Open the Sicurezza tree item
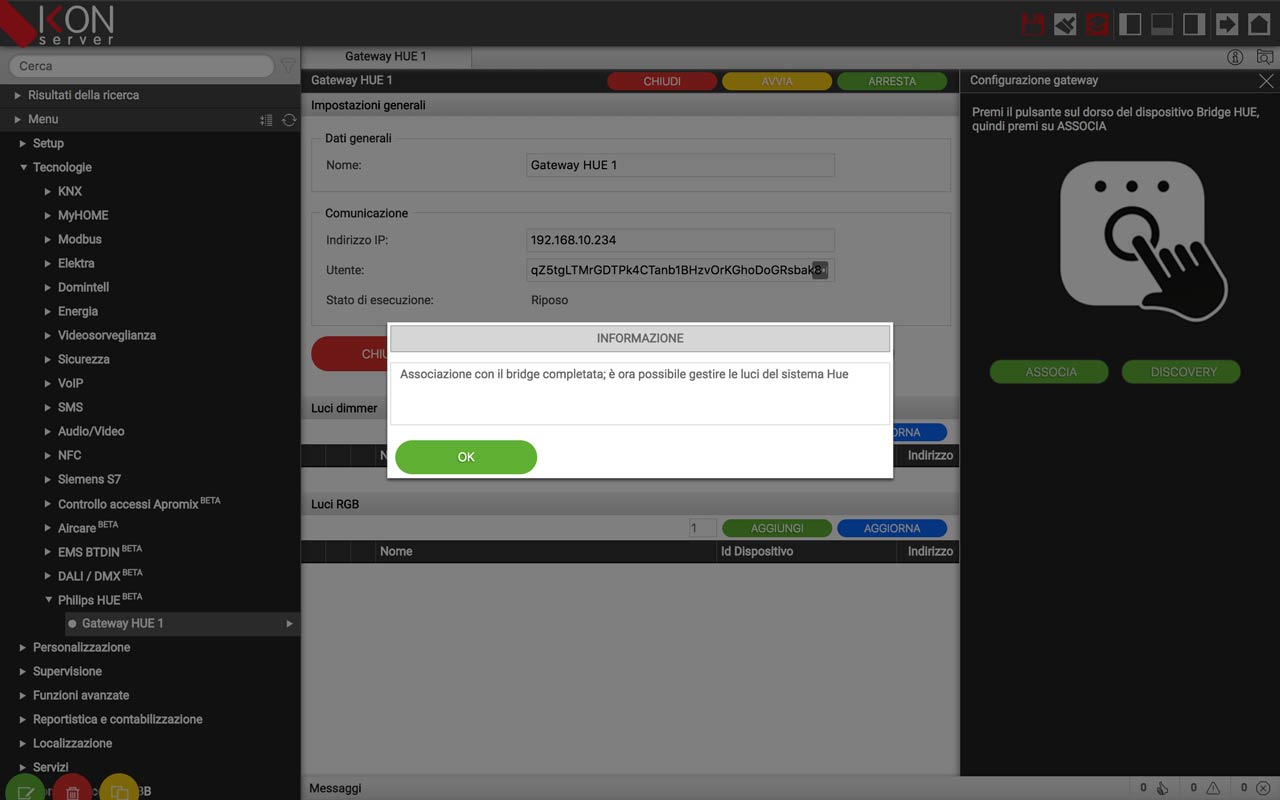The image size is (1280, 800). point(84,359)
